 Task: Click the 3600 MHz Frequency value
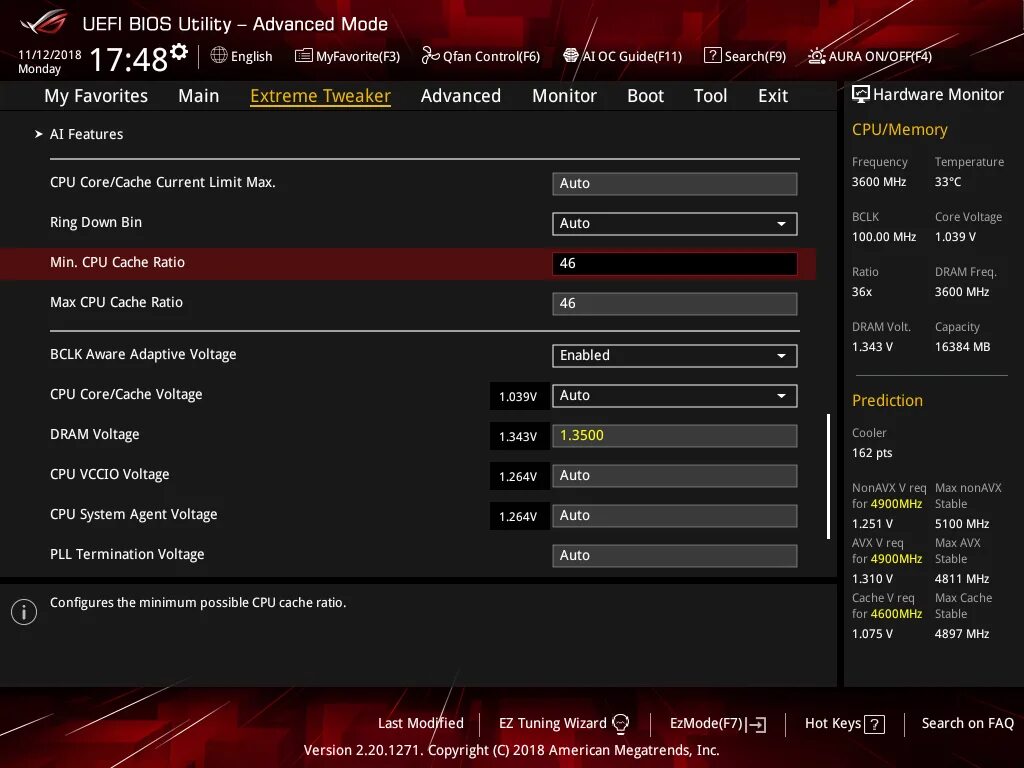(x=878, y=182)
